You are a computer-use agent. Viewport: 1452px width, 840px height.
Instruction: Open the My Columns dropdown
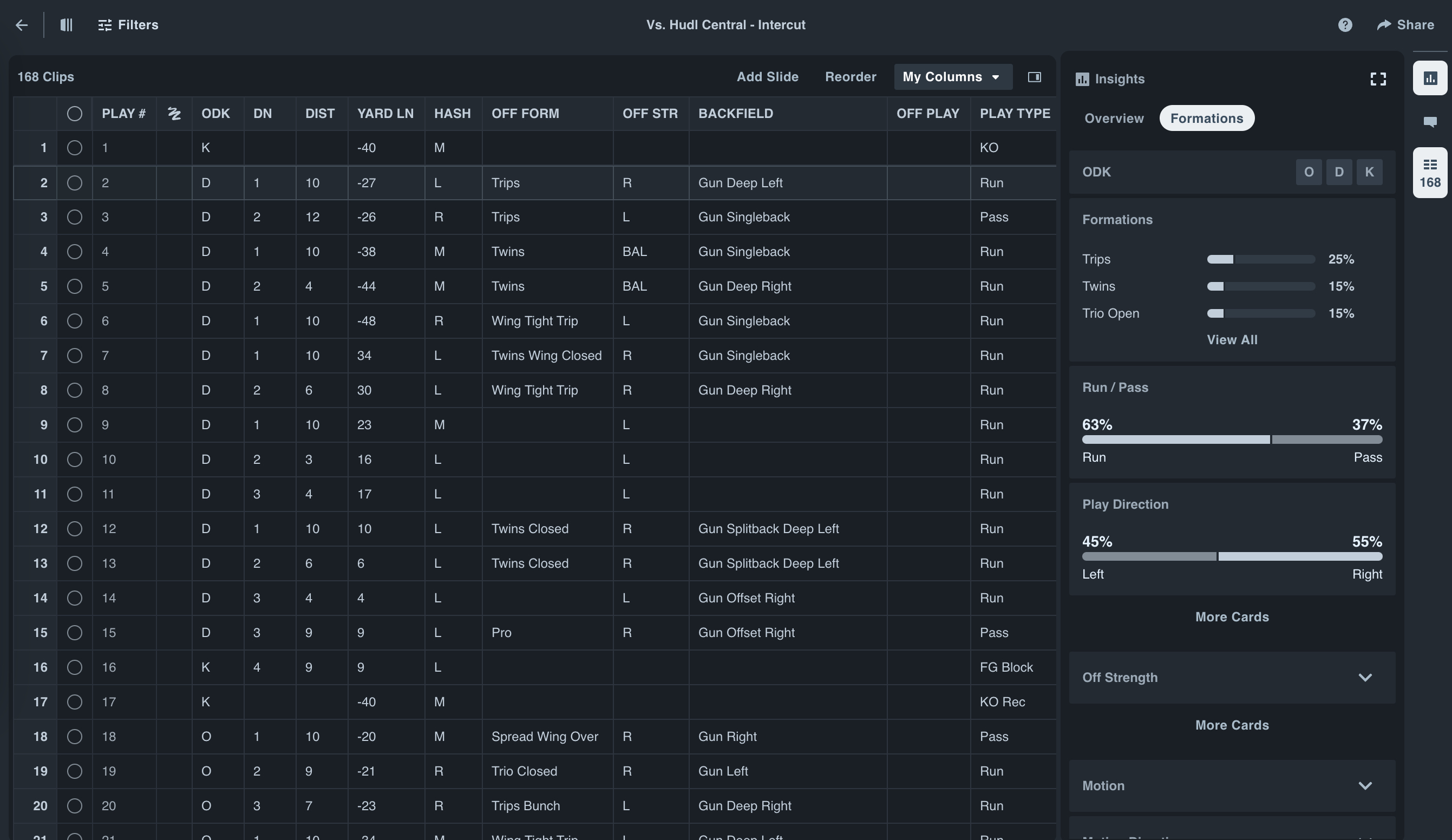(952, 77)
